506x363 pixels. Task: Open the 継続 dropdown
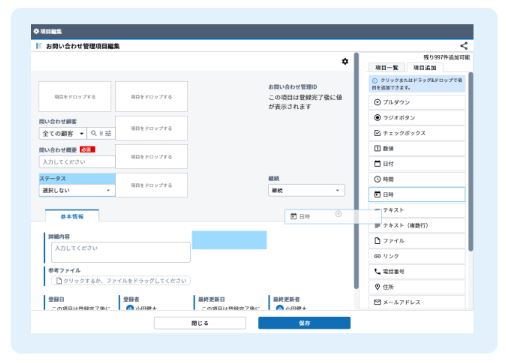coord(306,190)
